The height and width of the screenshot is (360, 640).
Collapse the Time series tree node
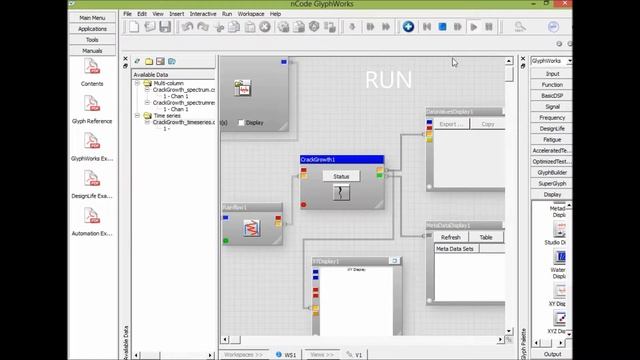[138, 116]
